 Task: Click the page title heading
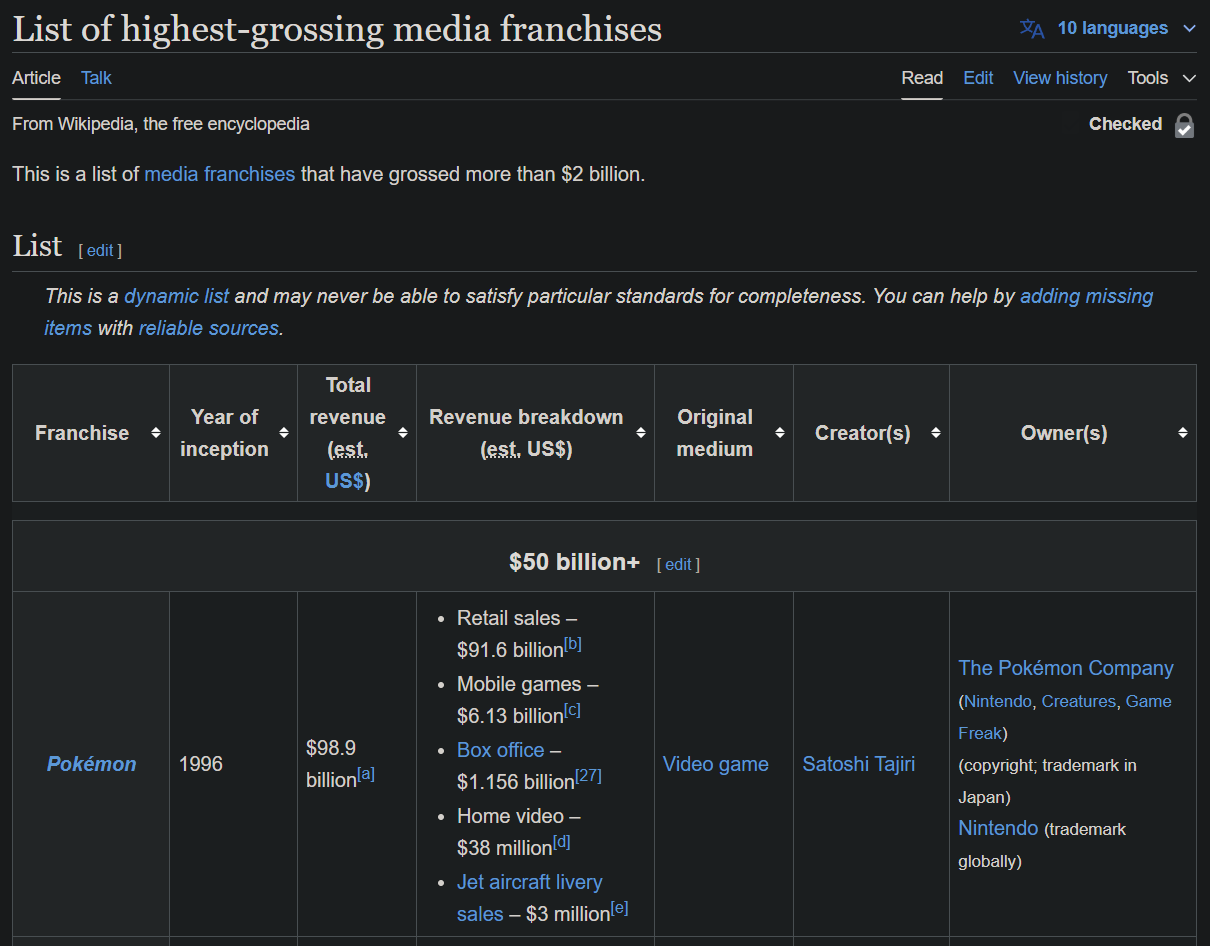[337, 29]
